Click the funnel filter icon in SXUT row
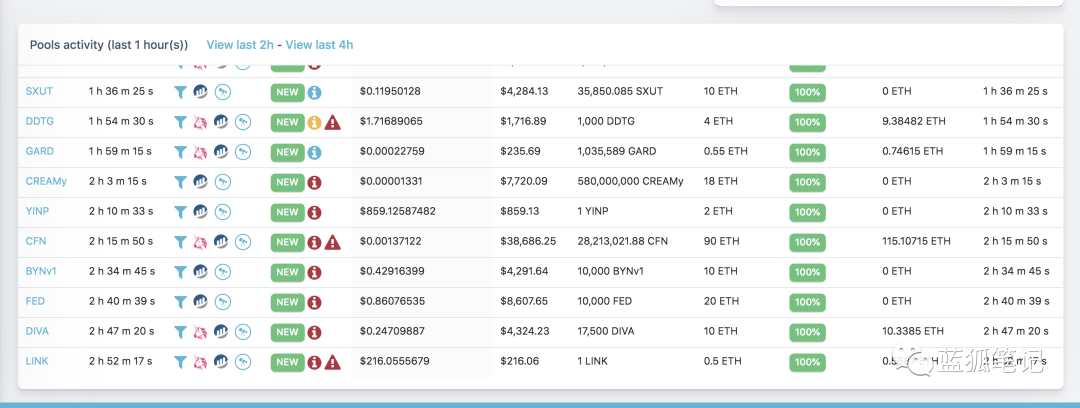Viewport: 1080px width, 408px height. click(x=180, y=92)
